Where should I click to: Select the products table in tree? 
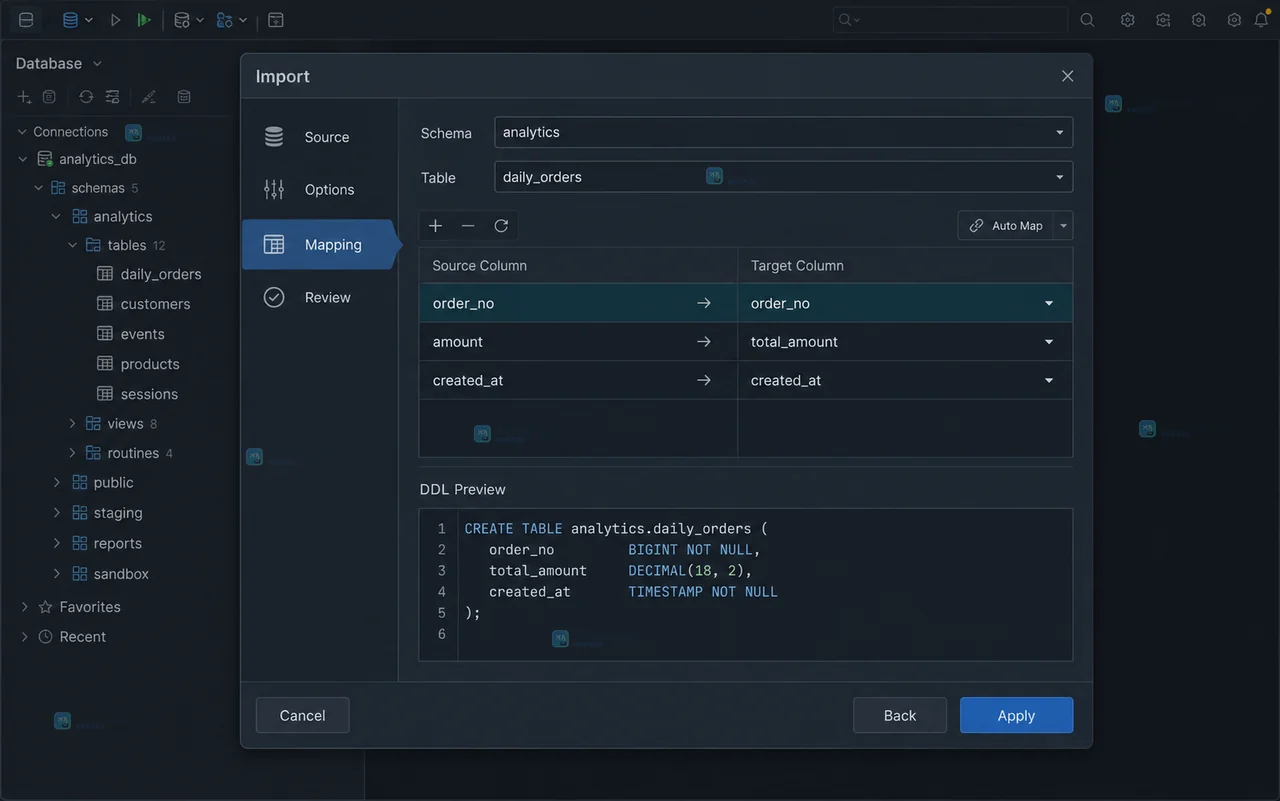click(x=150, y=364)
